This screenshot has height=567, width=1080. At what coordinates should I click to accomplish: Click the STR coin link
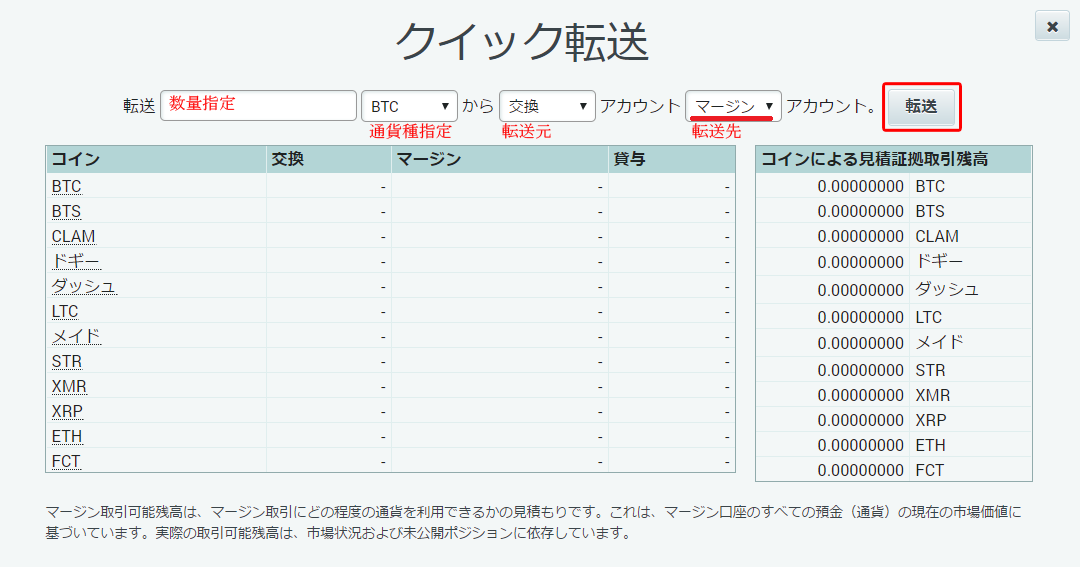coord(67,362)
